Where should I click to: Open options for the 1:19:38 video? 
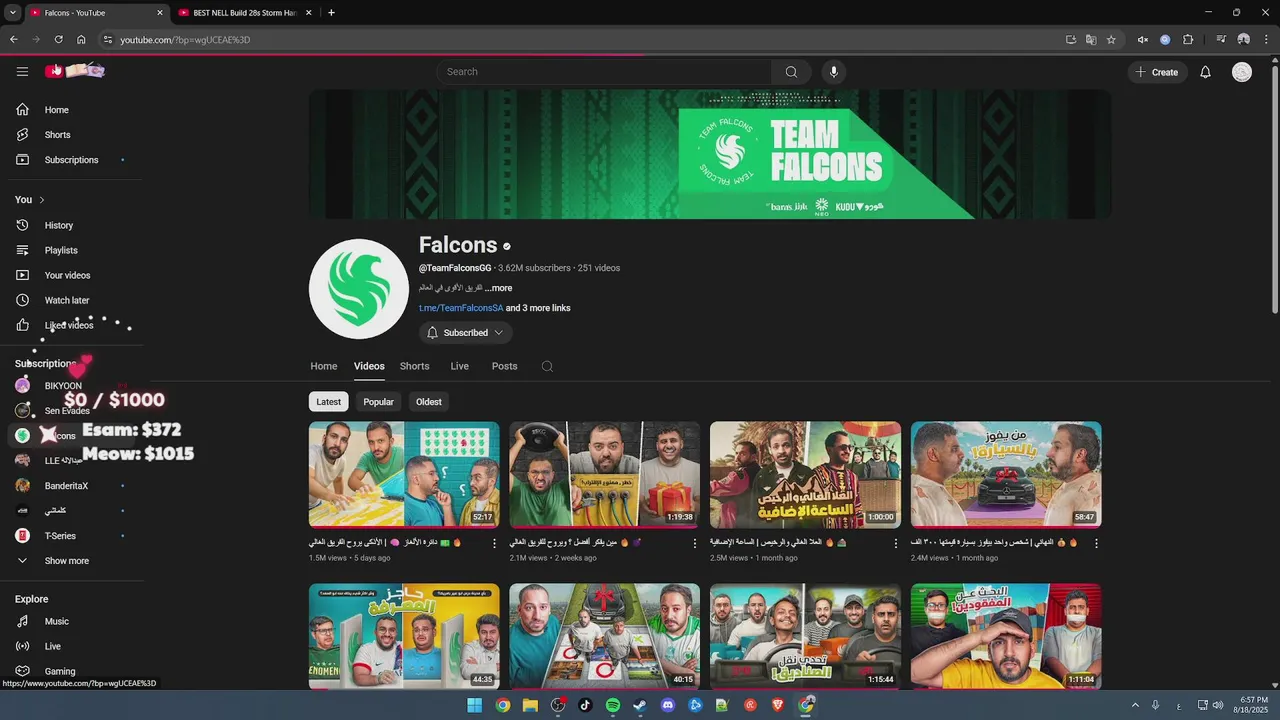click(695, 543)
